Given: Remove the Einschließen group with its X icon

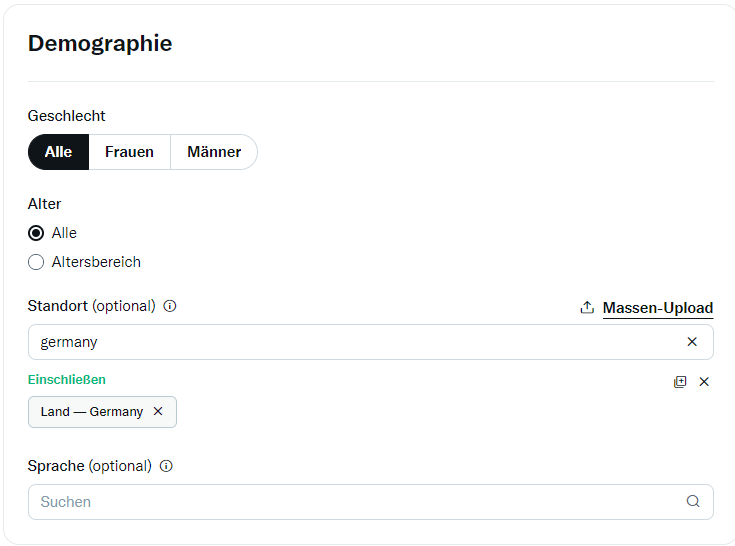Looking at the screenshot, I should (704, 382).
